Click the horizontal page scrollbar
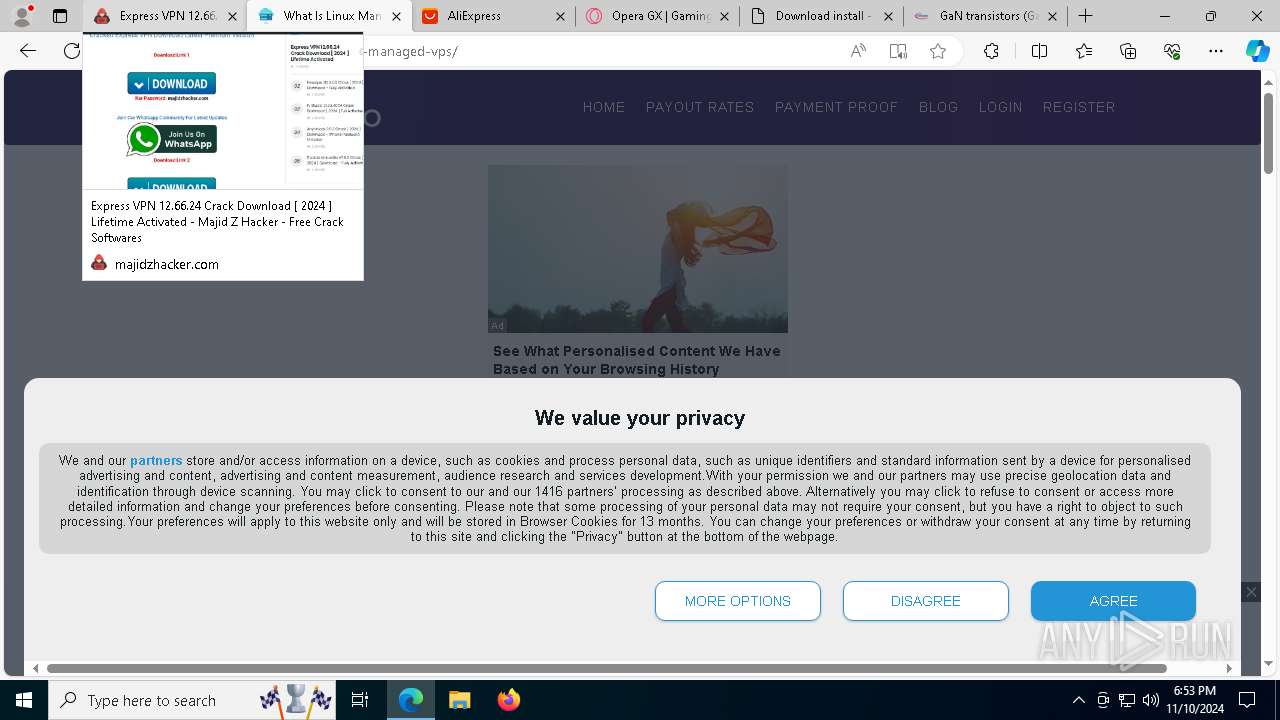Image resolution: width=1280 pixels, height=720 pixels. [x=607, y=668]
